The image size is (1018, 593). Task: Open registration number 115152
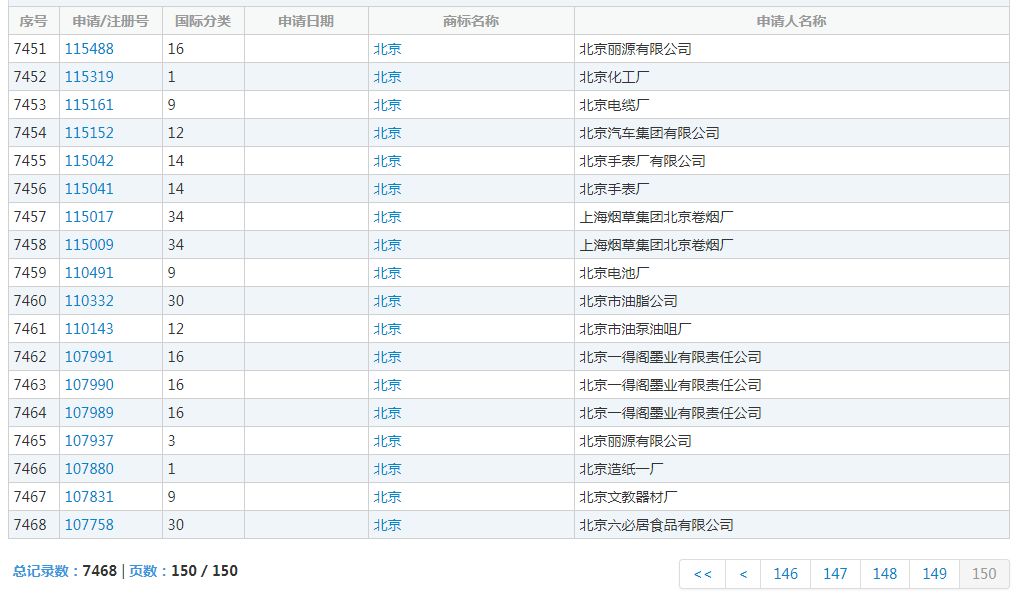click(x=89, y=132)
